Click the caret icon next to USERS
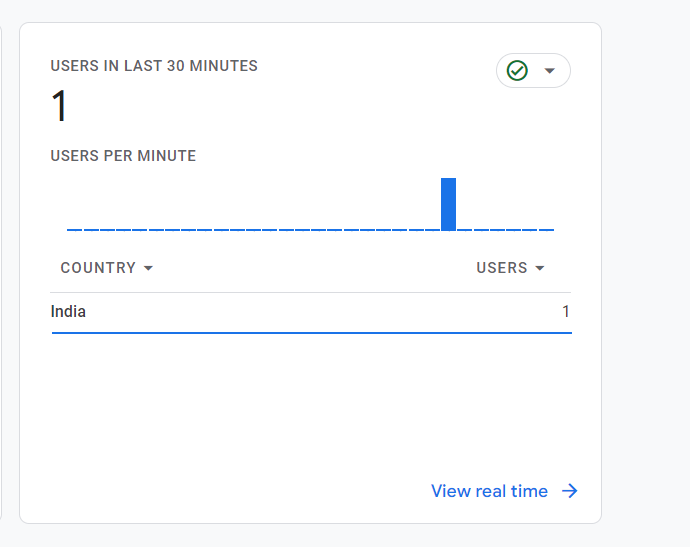The width and height of the screenshot is (690, 547). (540, 269)
